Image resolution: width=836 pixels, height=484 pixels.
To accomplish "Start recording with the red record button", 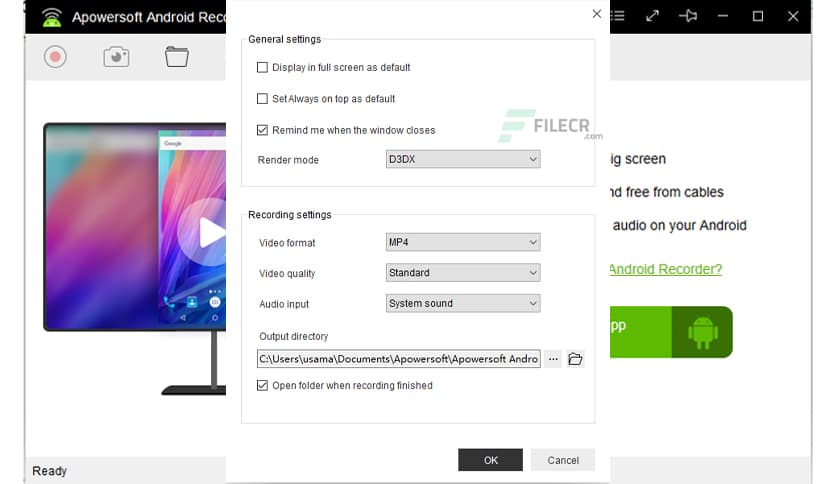I will tap(55, 57).
